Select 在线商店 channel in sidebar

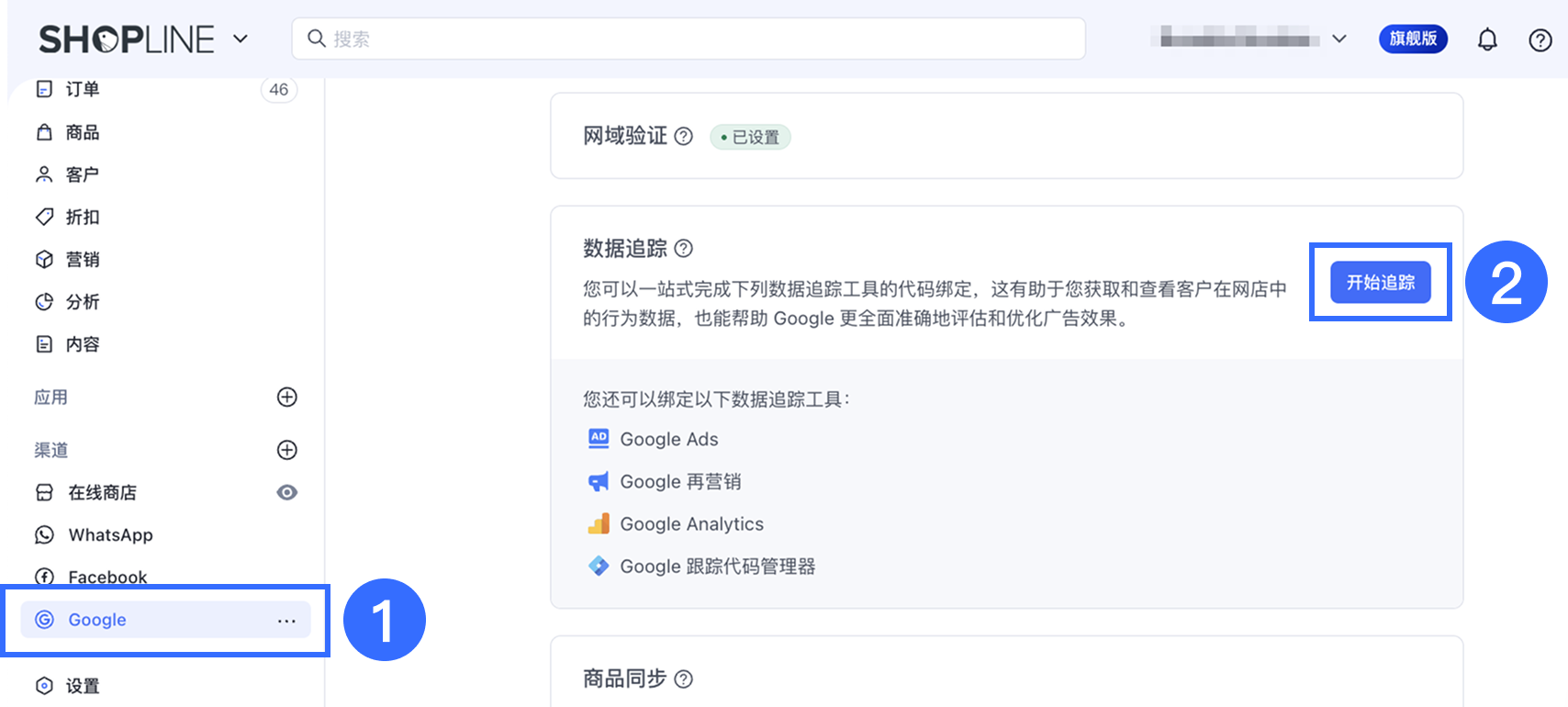coord(102,492)
